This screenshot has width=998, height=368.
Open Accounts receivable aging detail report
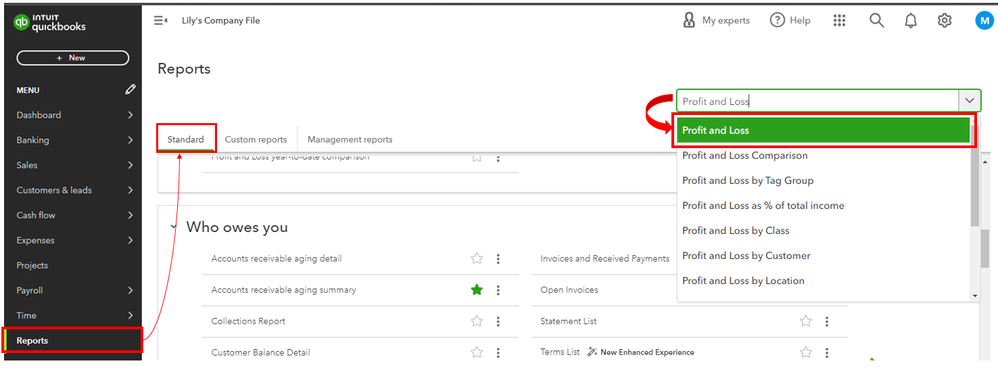(276, 258)
